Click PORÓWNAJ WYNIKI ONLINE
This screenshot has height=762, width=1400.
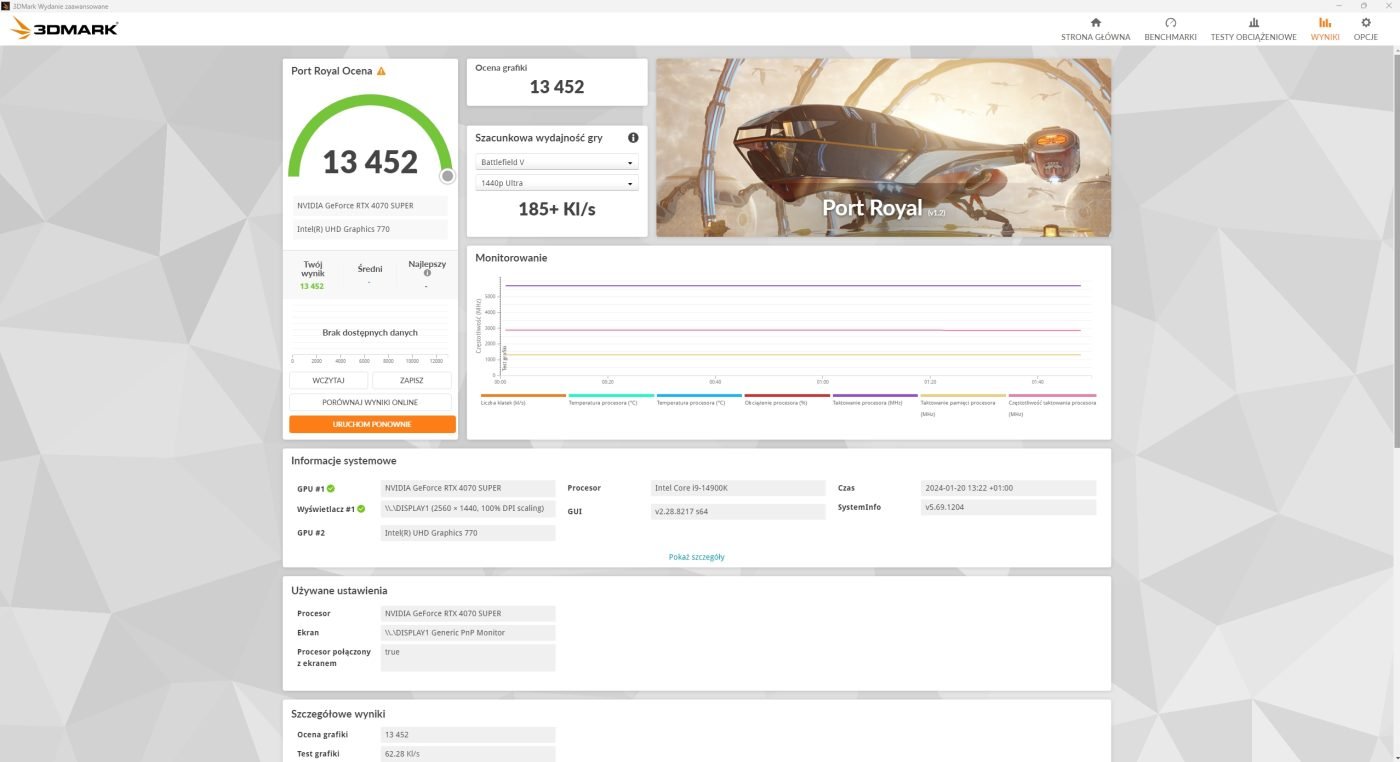tap(370, 402)
